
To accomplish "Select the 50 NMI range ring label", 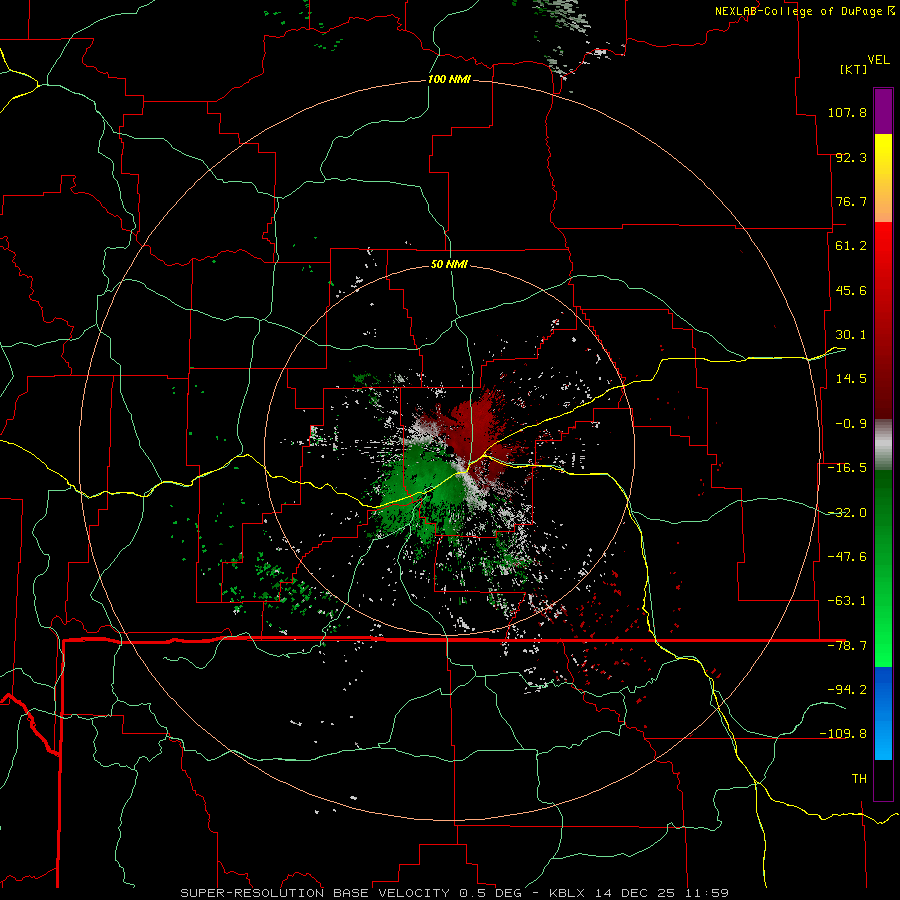I will point(449,264).
